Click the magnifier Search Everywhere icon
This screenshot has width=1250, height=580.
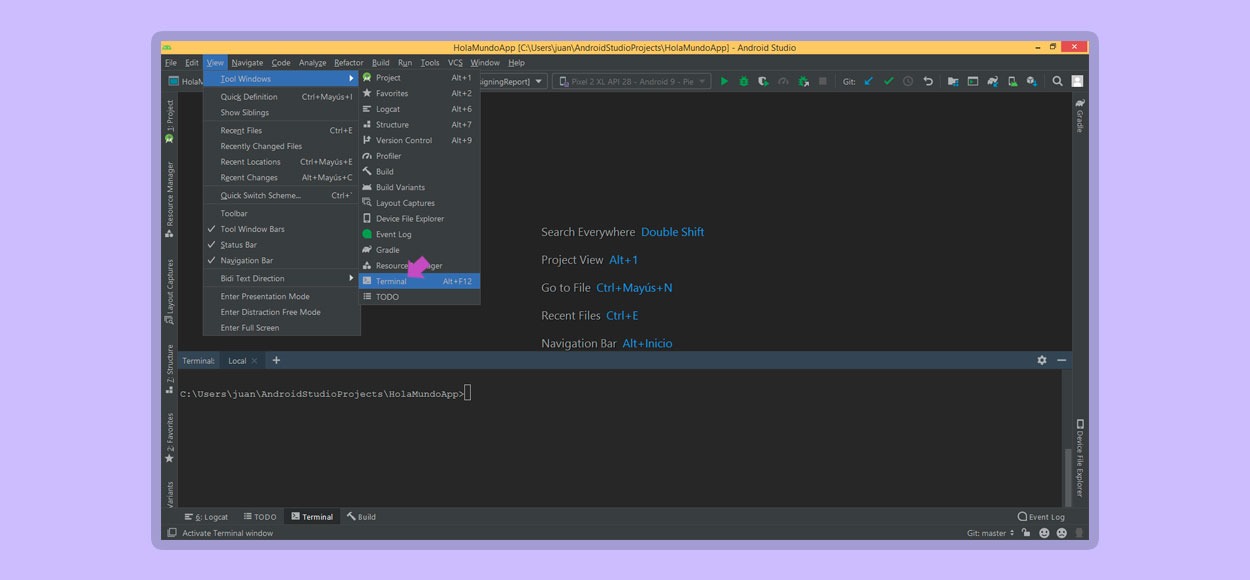1057,81
